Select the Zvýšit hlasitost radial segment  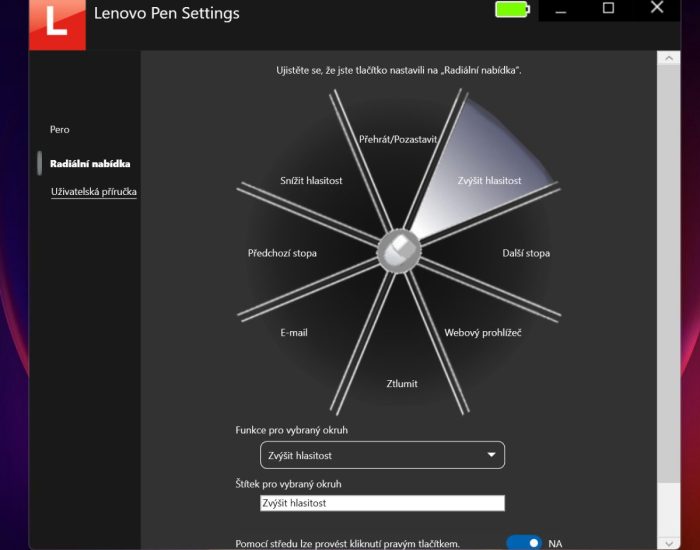click(489, 181)
